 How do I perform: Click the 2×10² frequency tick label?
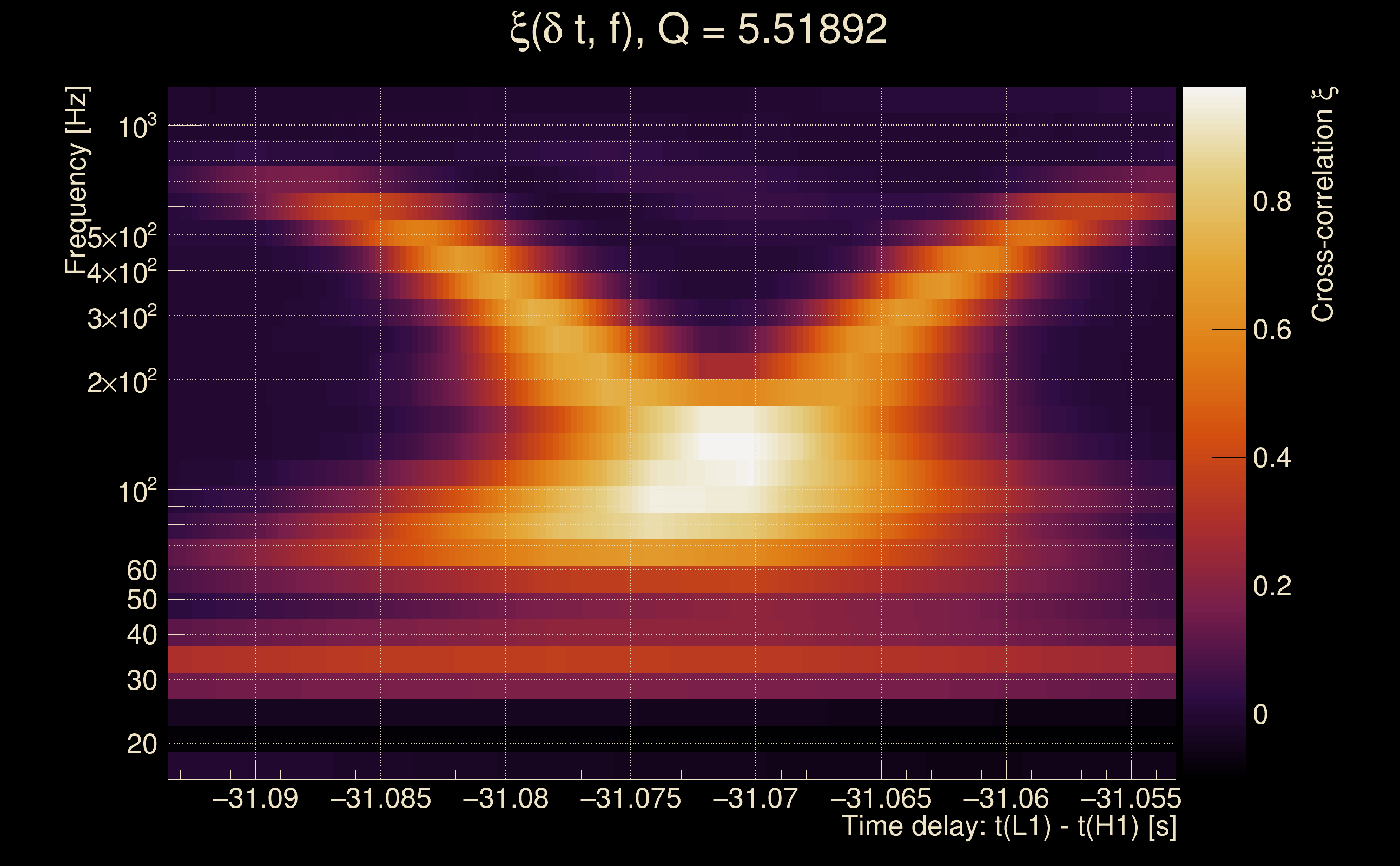coord(121,382)
